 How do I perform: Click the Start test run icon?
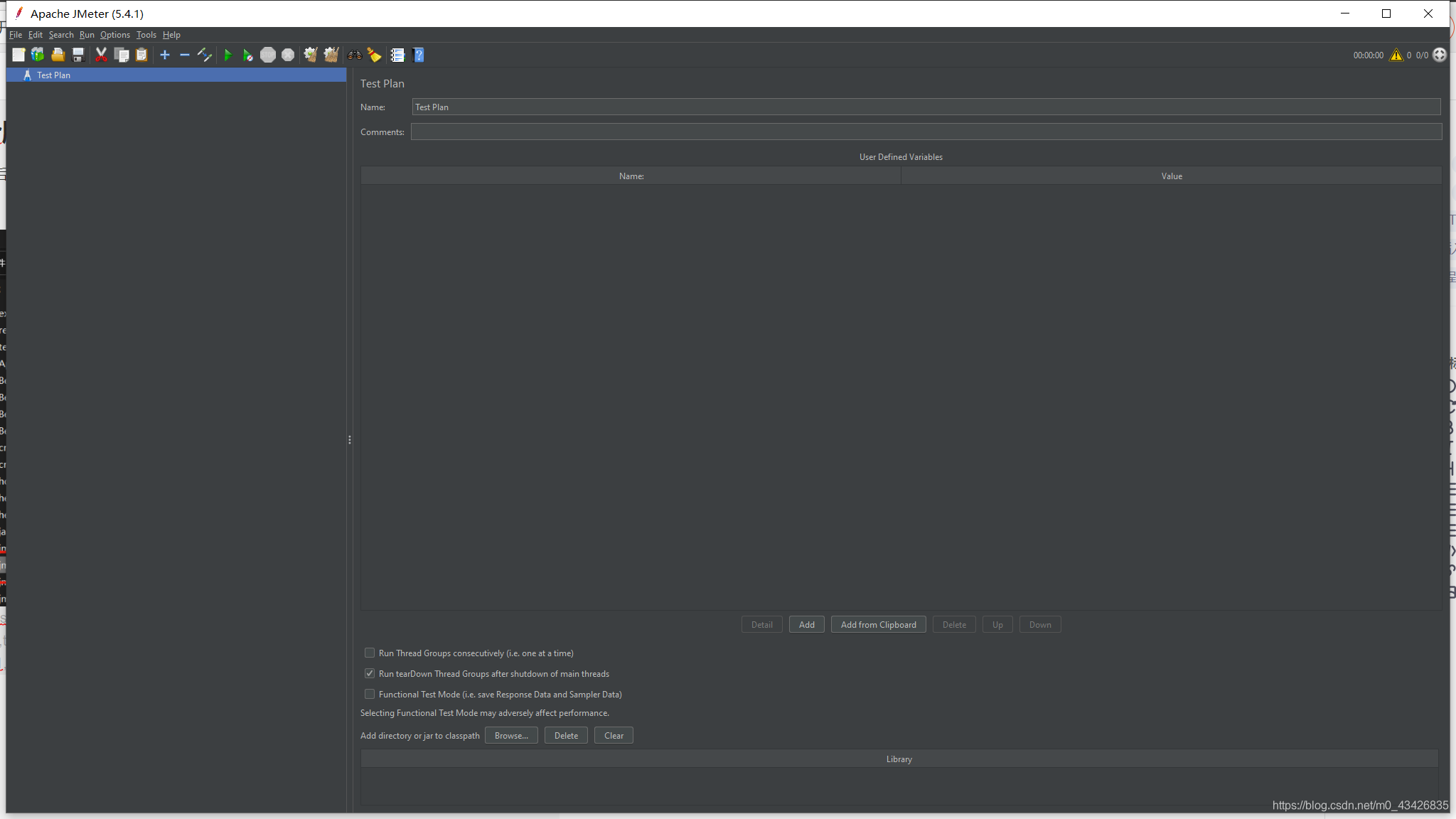[227, 55]
